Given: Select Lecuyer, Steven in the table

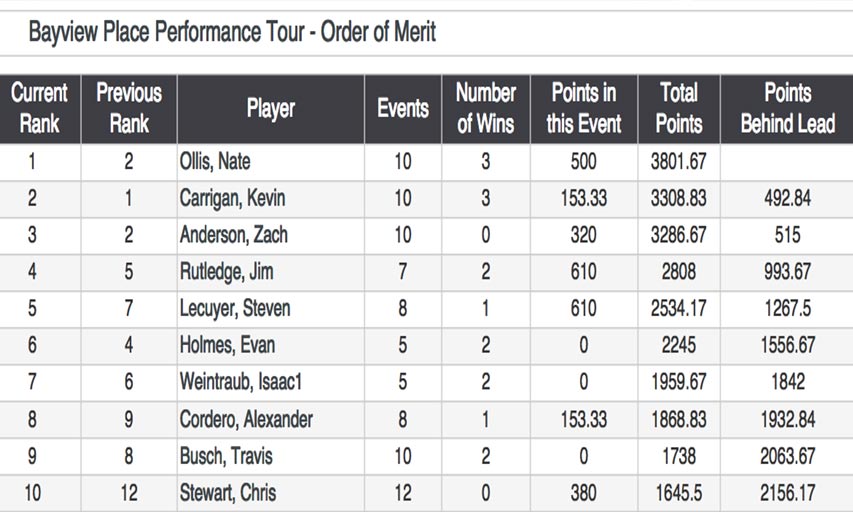Looking at the screenshot, I should pos(235,309).
